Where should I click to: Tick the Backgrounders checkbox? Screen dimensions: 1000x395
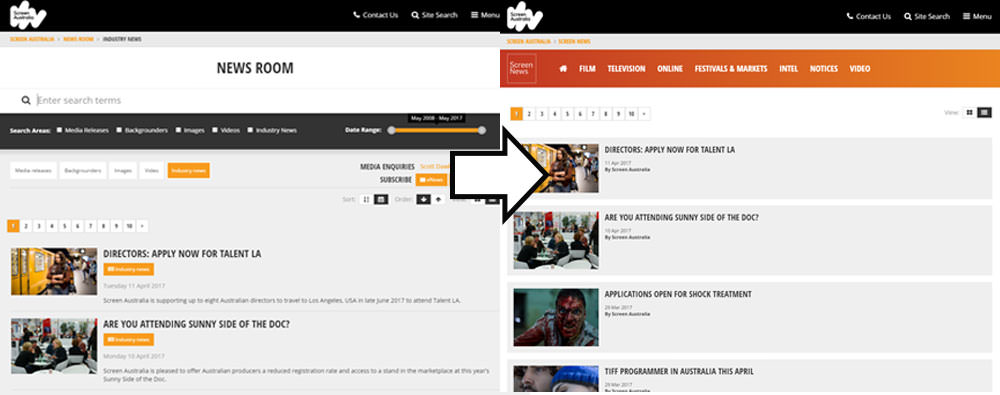pos(119,130)
